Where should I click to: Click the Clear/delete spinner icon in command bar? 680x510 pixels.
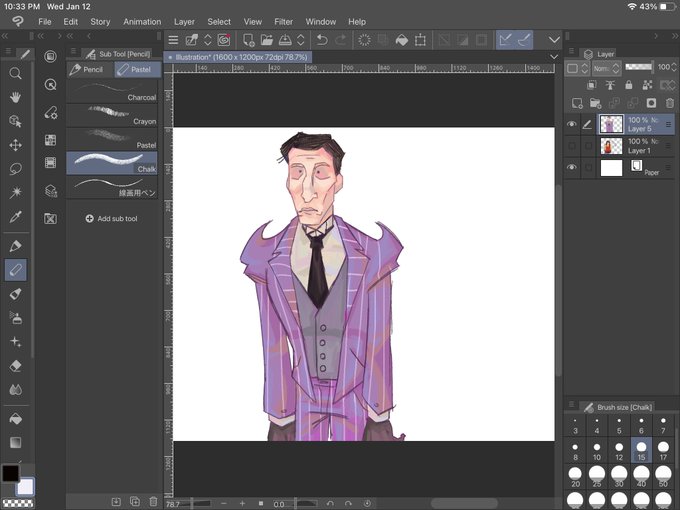click(364, 40)
